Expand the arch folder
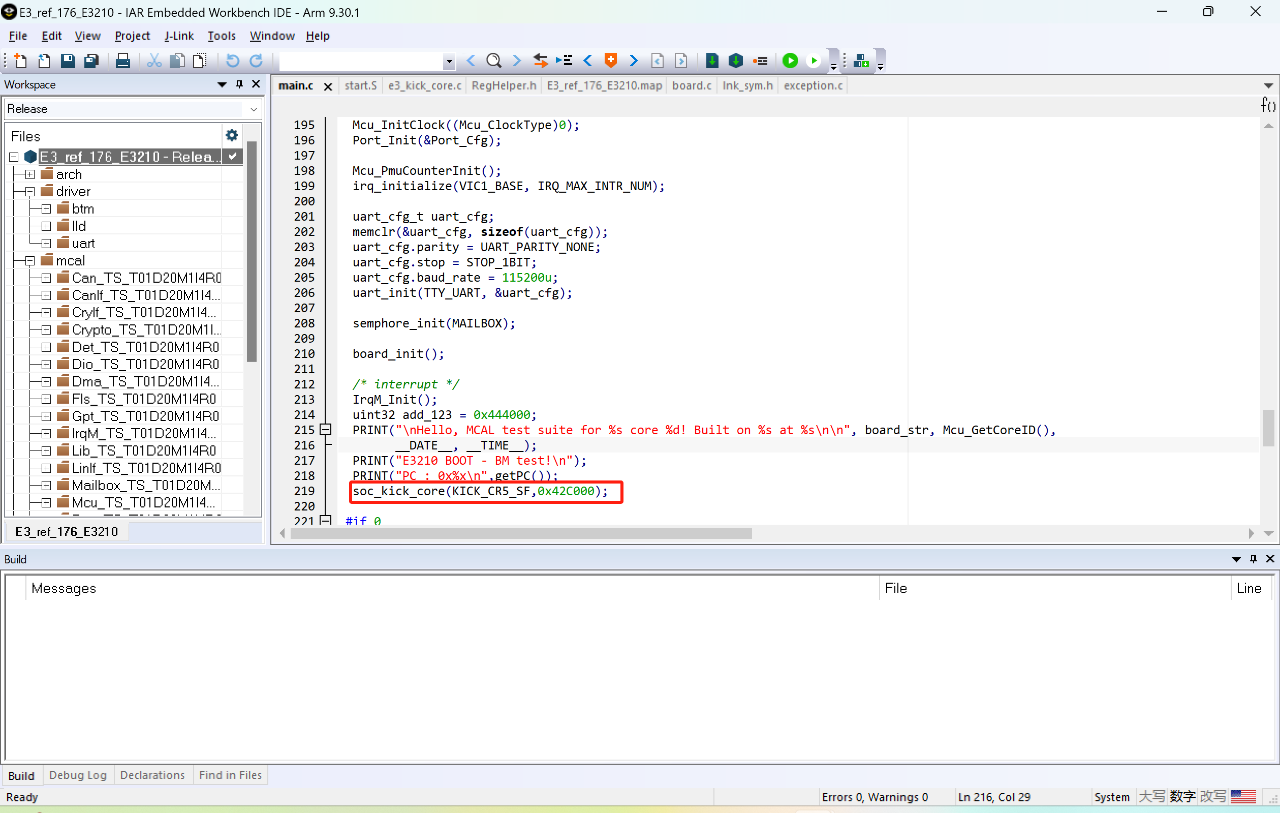The width and height of the screenshot is (1280, 813). [30, 174]
